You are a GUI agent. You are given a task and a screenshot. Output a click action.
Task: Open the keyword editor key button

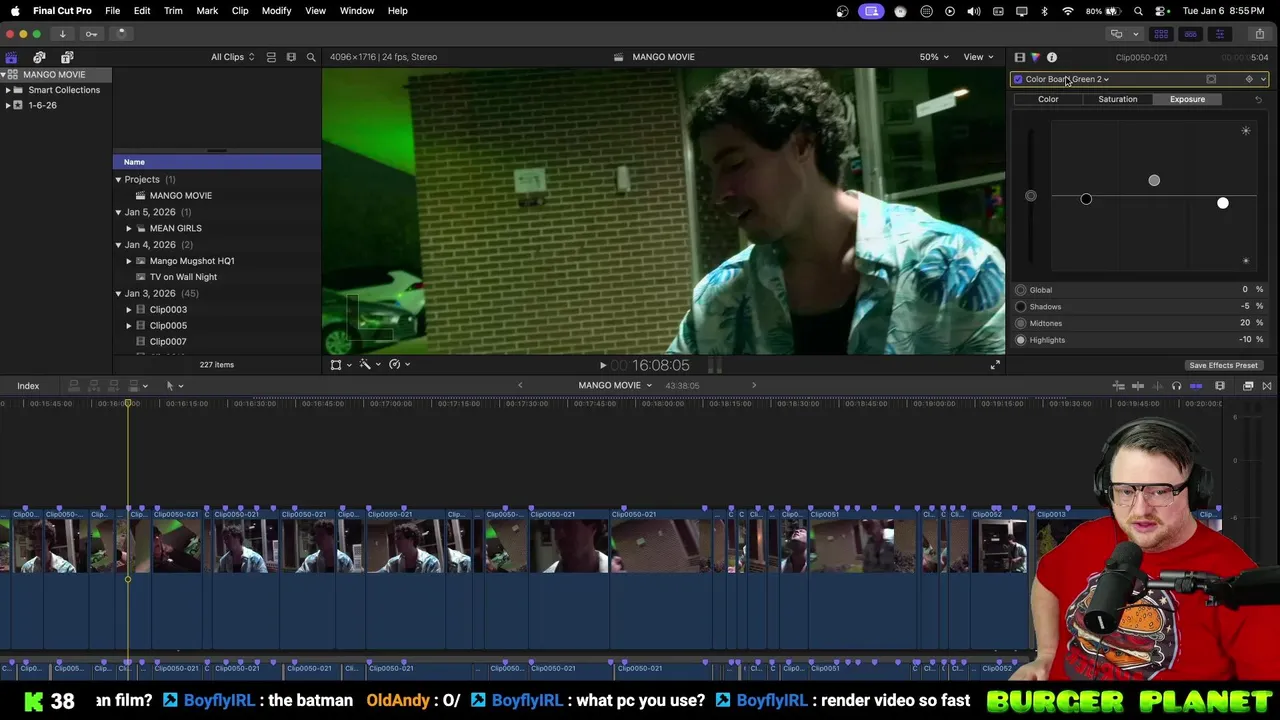pyautogui.click(x=91, y=33)
